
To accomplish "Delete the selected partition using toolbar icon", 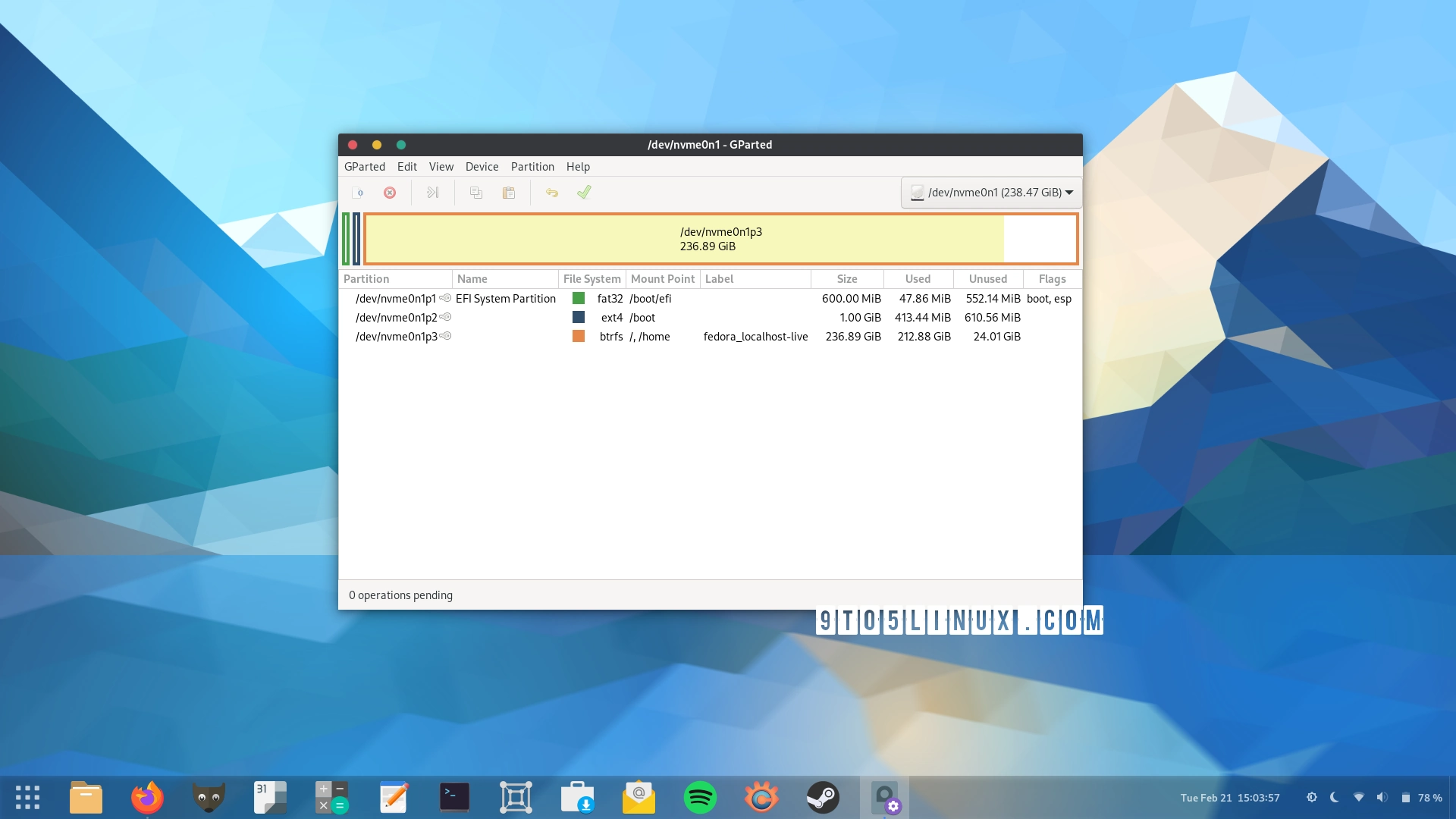I will point(390,193).
